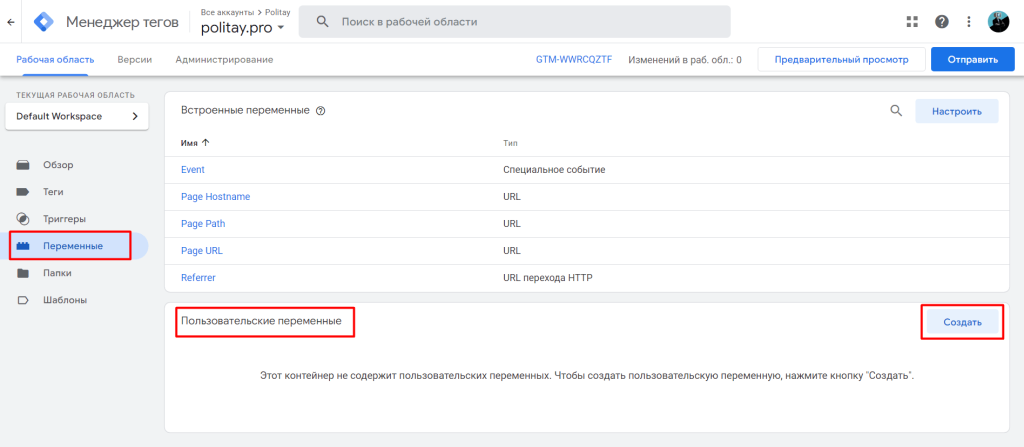Open the three-dot more options menu
The width and height of the screenshot is (1024, 447).
tap(969, 22)
